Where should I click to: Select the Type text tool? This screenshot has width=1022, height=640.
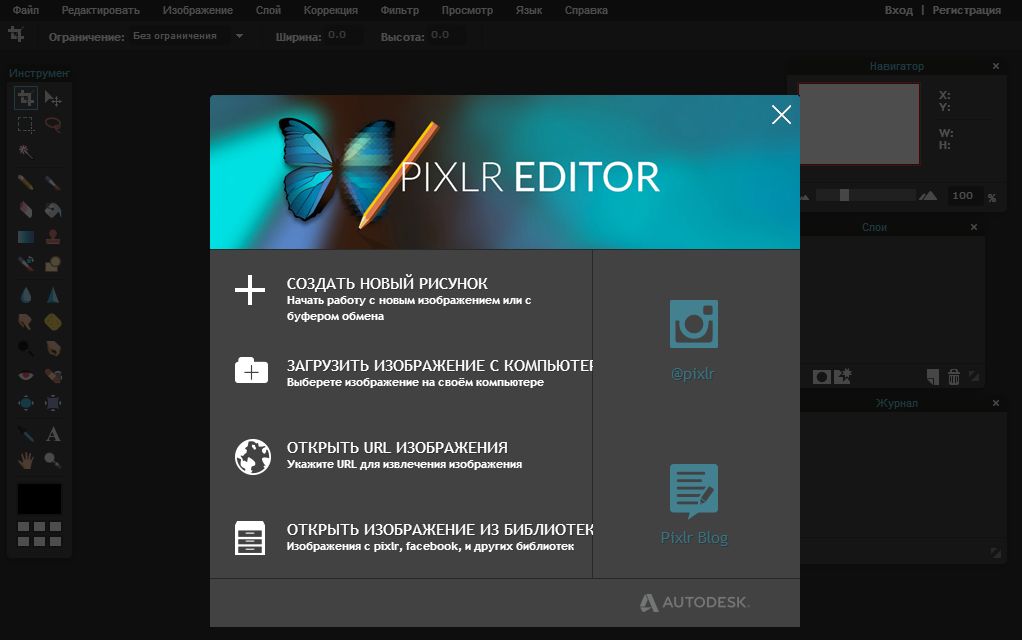point(53,433)
